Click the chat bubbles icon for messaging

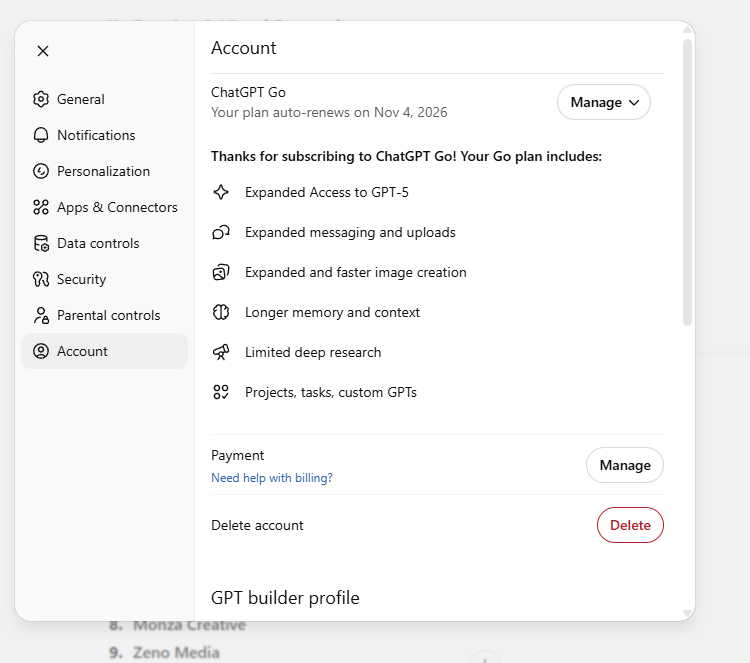click(221, 232)
